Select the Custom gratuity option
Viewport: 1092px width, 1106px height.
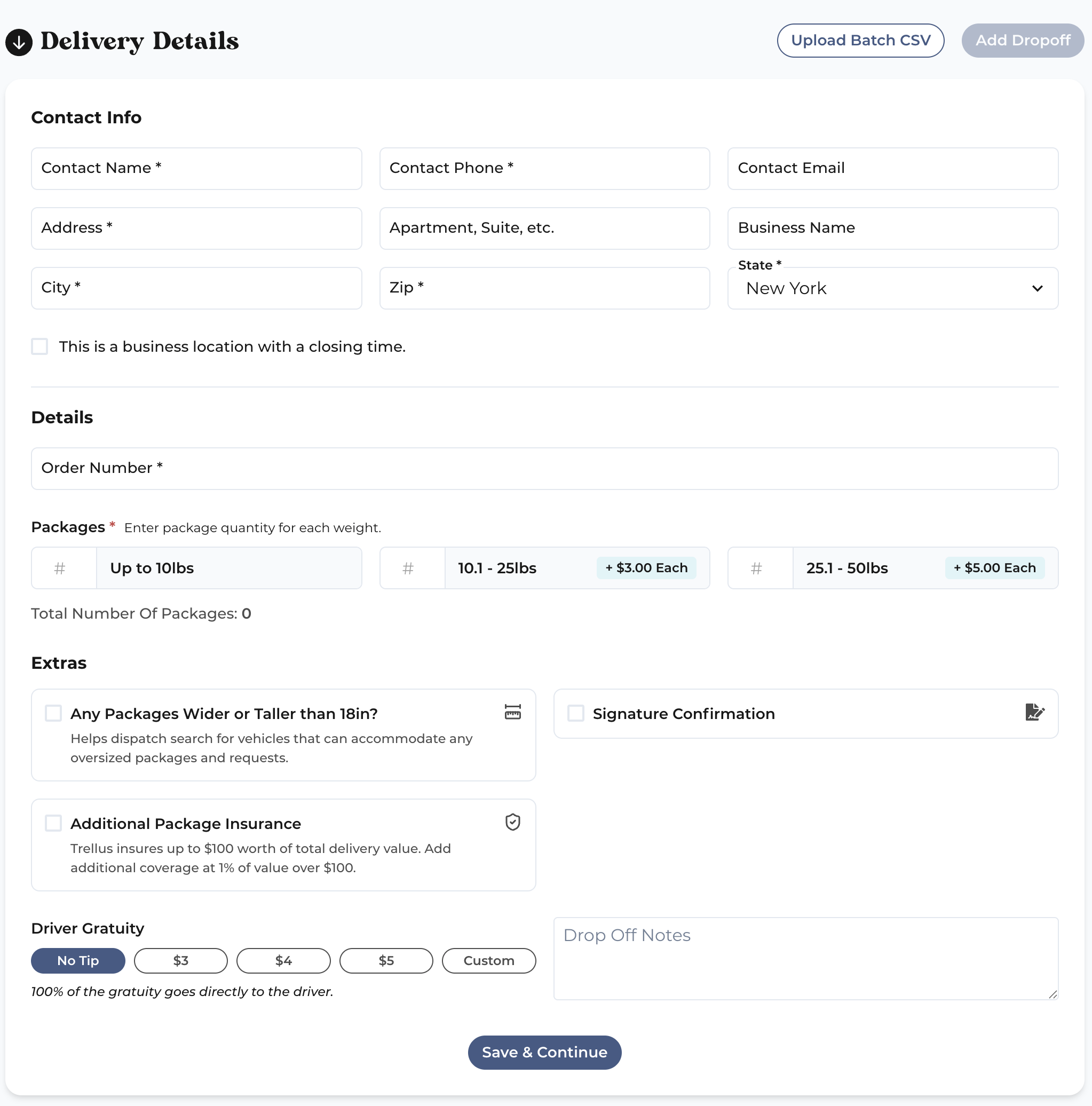coord(489,961)
